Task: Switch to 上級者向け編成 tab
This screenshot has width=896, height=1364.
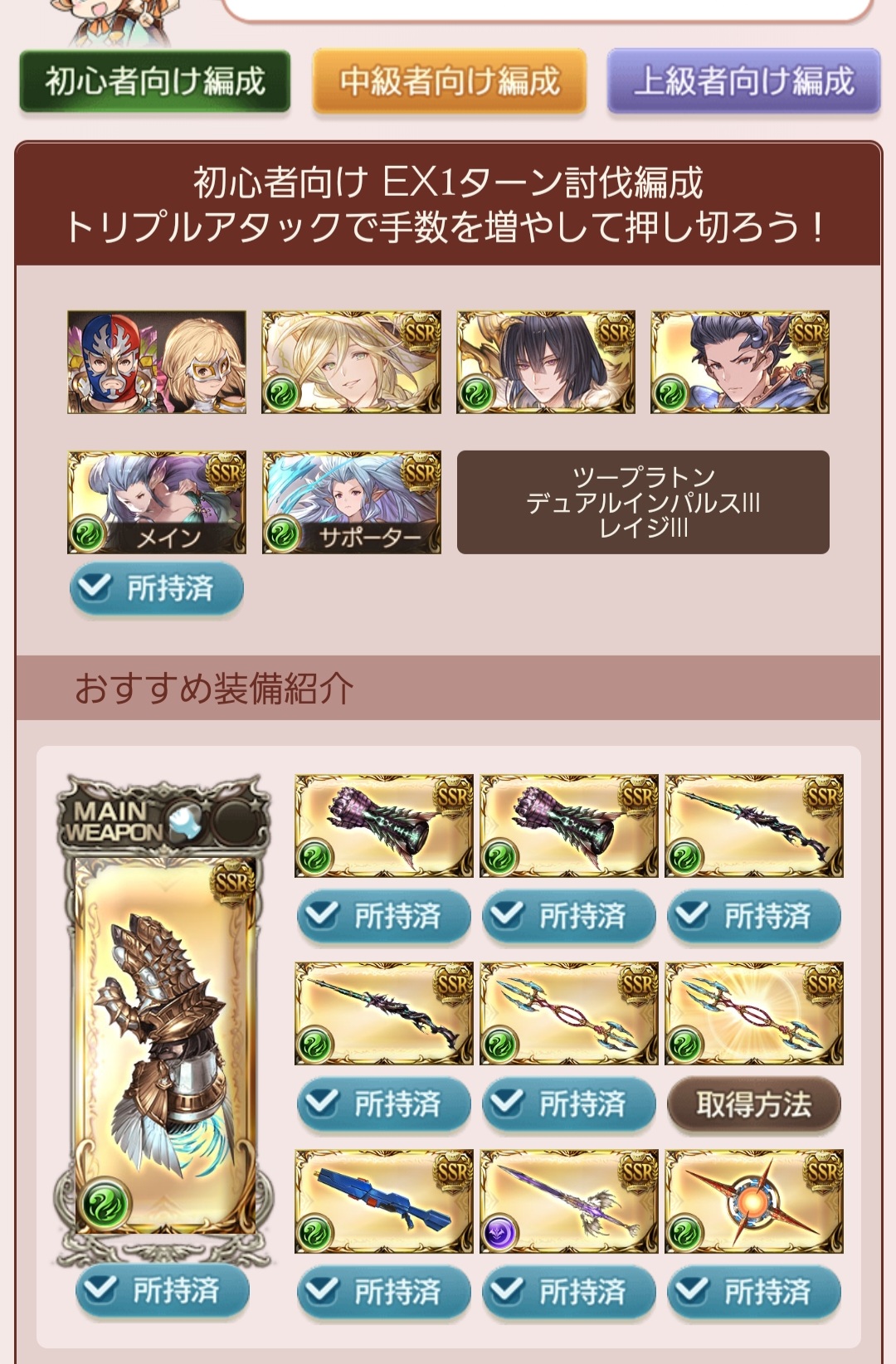Action: coord(743,81)
